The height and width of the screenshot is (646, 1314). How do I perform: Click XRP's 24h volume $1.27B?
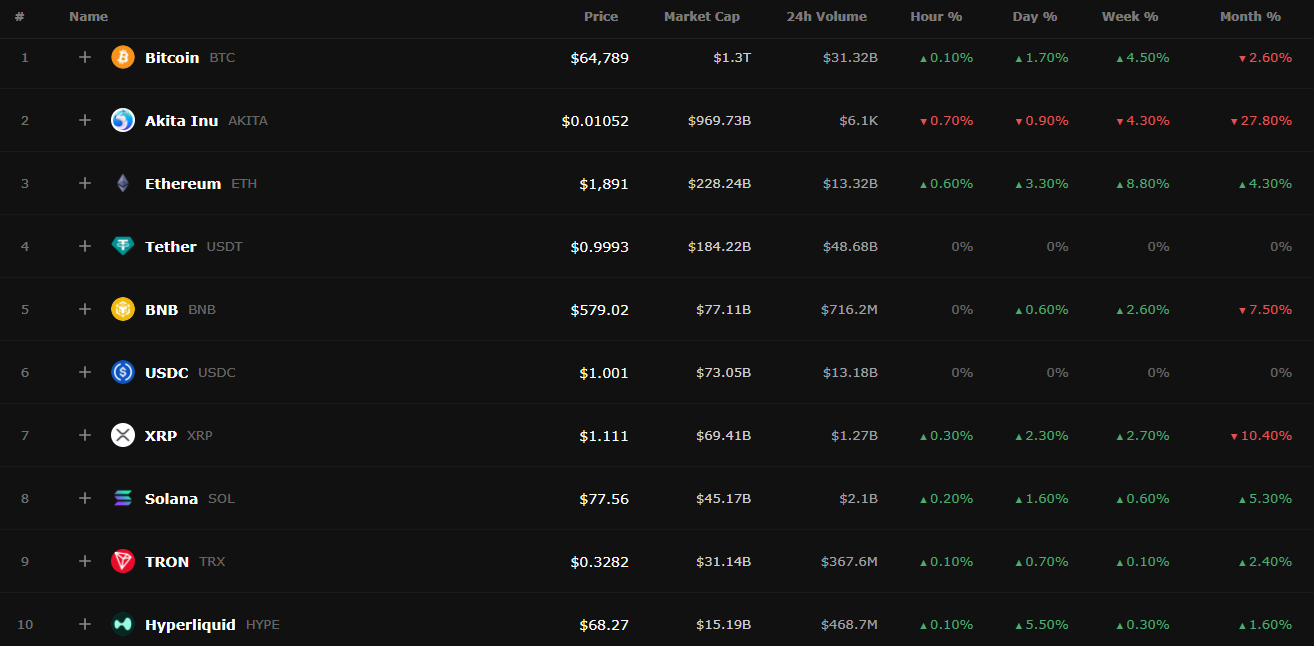pyautogui.click(x=855, y=436)
